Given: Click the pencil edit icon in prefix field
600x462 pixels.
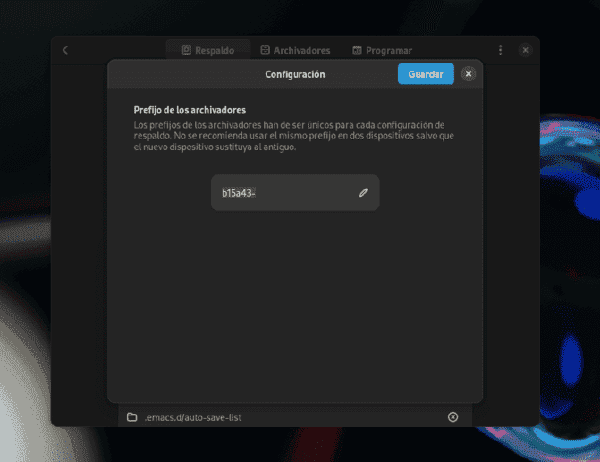Looking at the screenshot, I should click(363, 193).
